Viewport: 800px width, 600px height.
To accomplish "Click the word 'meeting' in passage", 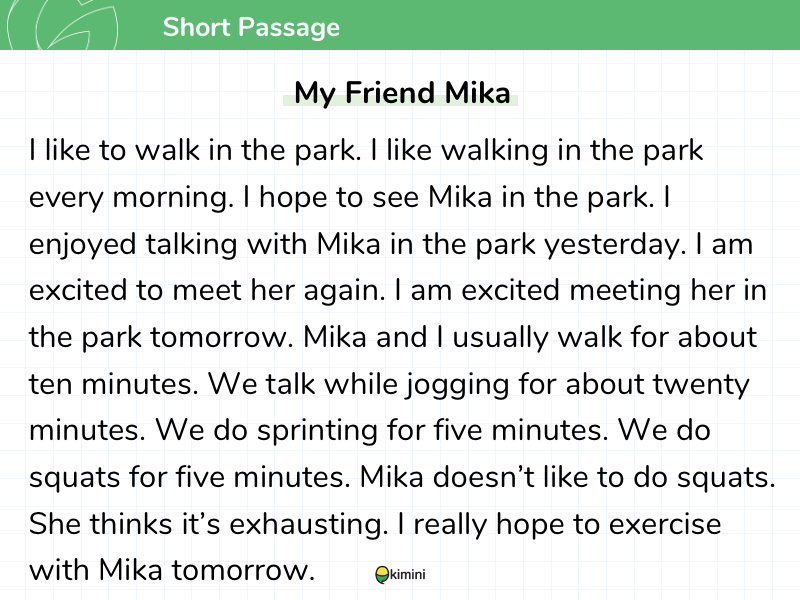I will 625,291.
